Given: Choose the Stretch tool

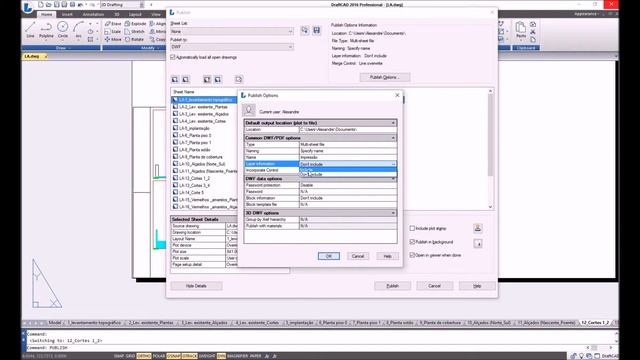Looking at the screenshot, I should [135, 31].
